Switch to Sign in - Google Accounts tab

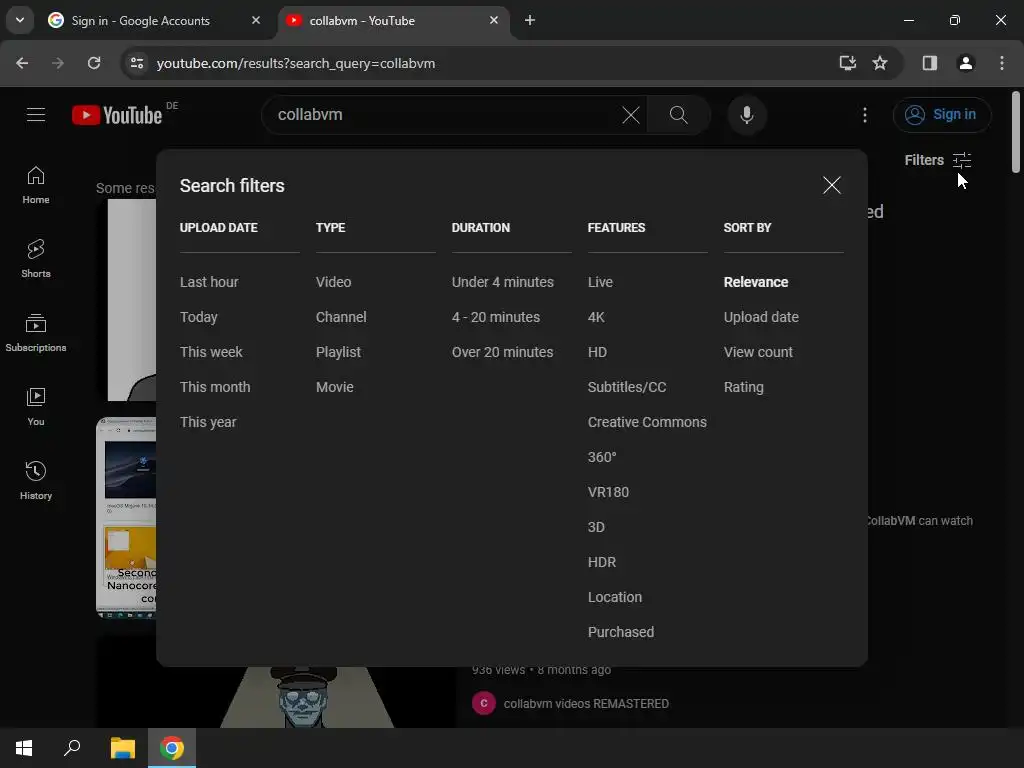click(x=154, y=20)
